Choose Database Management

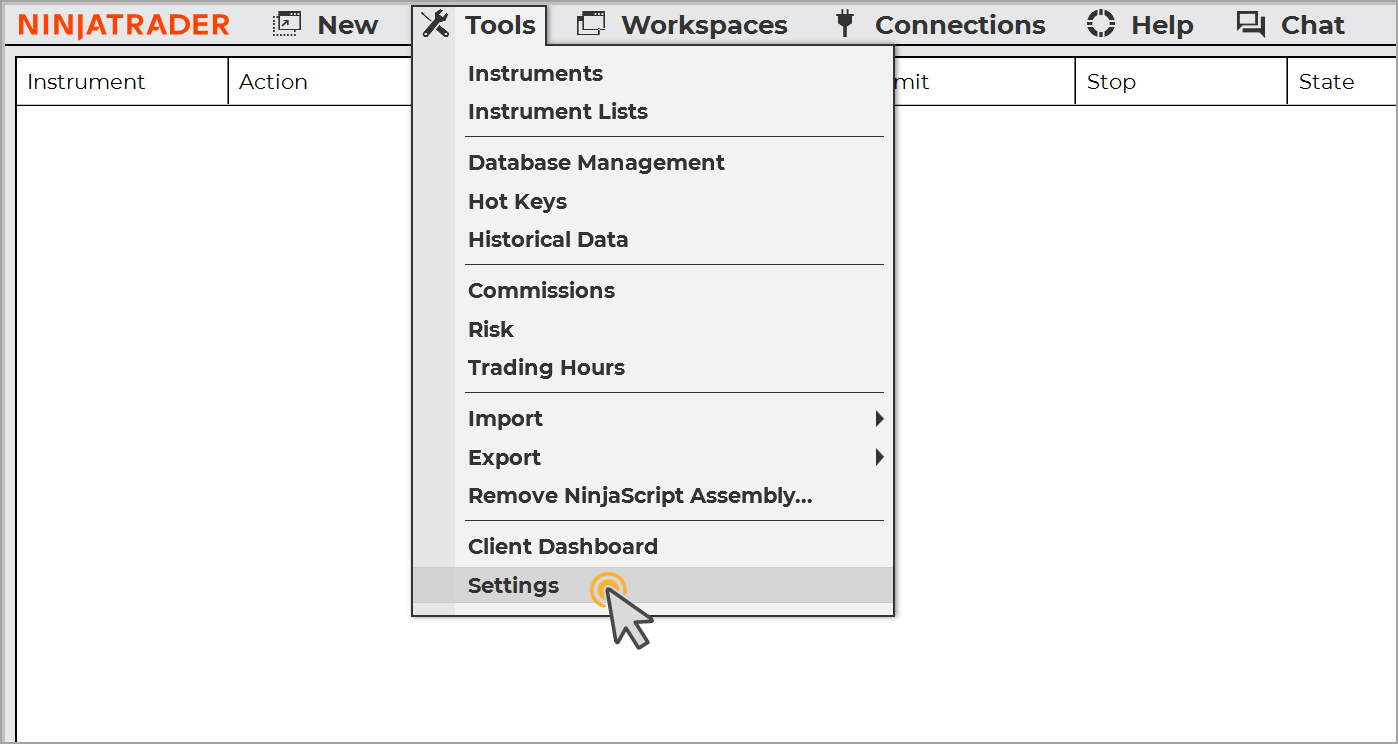pyautogui.click(x=596, y=163)
